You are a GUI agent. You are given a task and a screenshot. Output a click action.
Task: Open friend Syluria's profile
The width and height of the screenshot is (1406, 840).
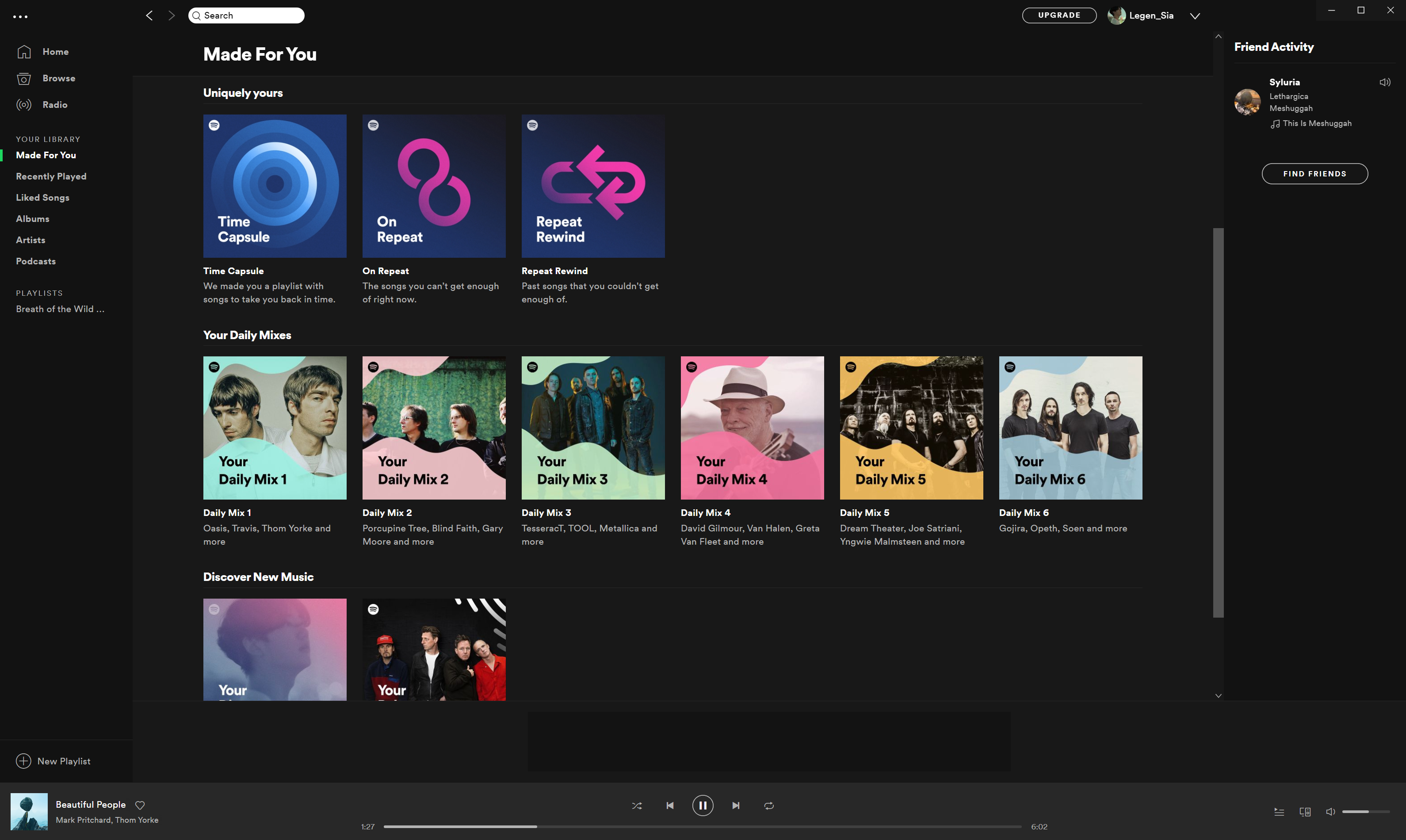point(1284,82)
